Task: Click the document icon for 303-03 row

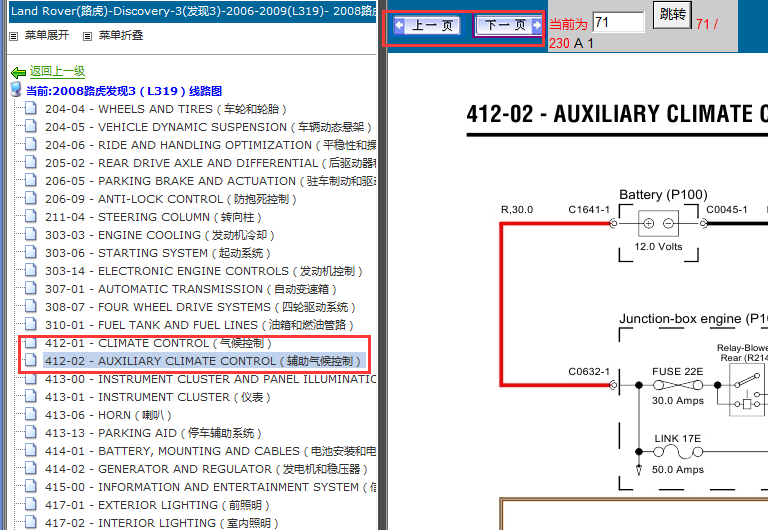Action: tap(30, 234)
